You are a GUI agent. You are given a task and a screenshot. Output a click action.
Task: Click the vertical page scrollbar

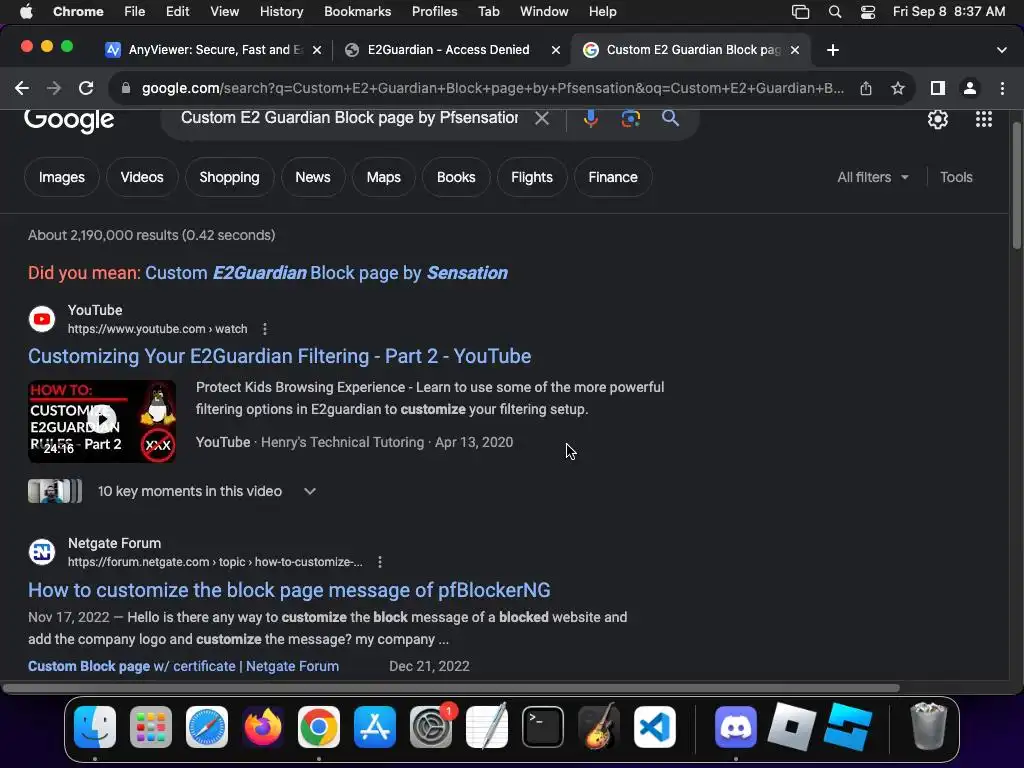click(x=1016, y=186)
